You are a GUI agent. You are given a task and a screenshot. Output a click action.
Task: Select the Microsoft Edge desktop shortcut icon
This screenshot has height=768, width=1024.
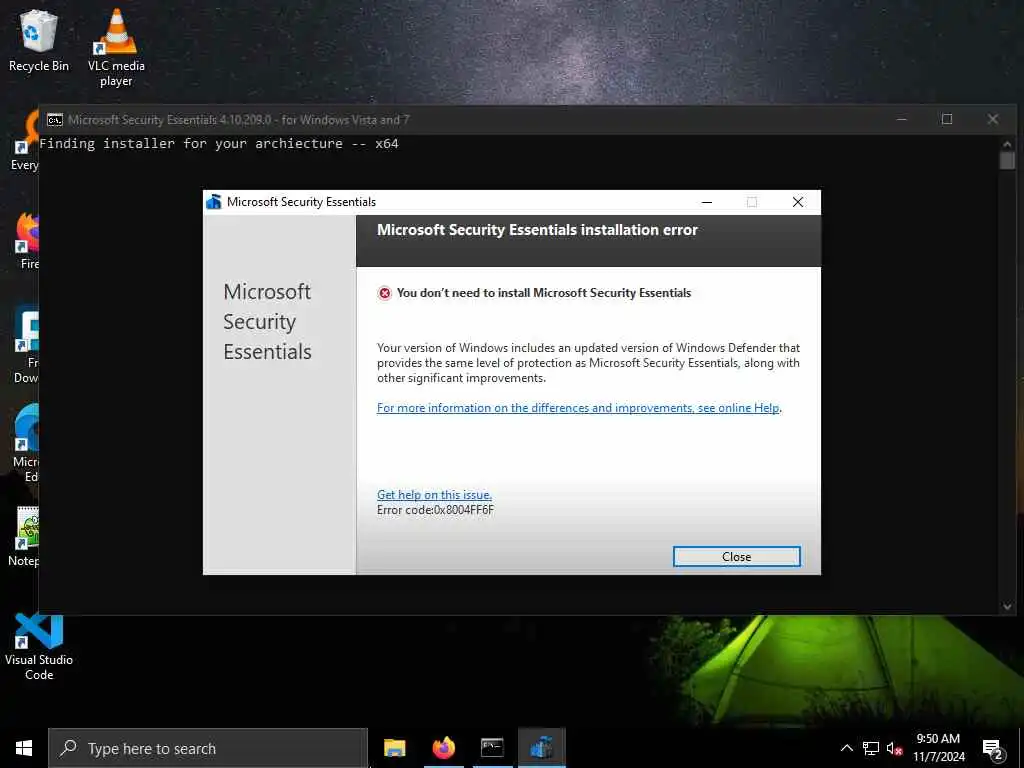point(26,443)
